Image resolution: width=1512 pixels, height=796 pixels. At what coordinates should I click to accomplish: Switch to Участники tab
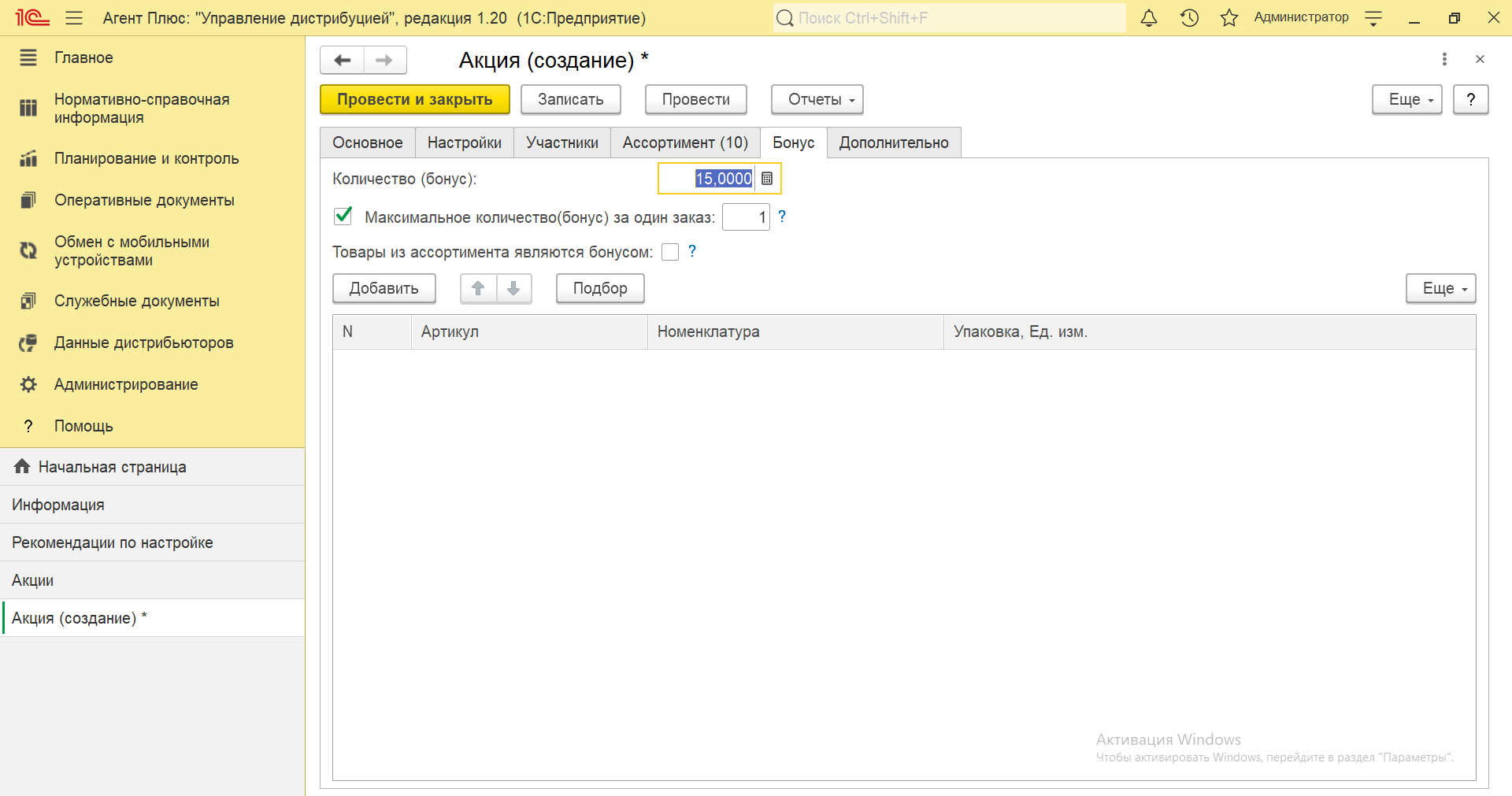pyautogui.click(x=562, y=143)
